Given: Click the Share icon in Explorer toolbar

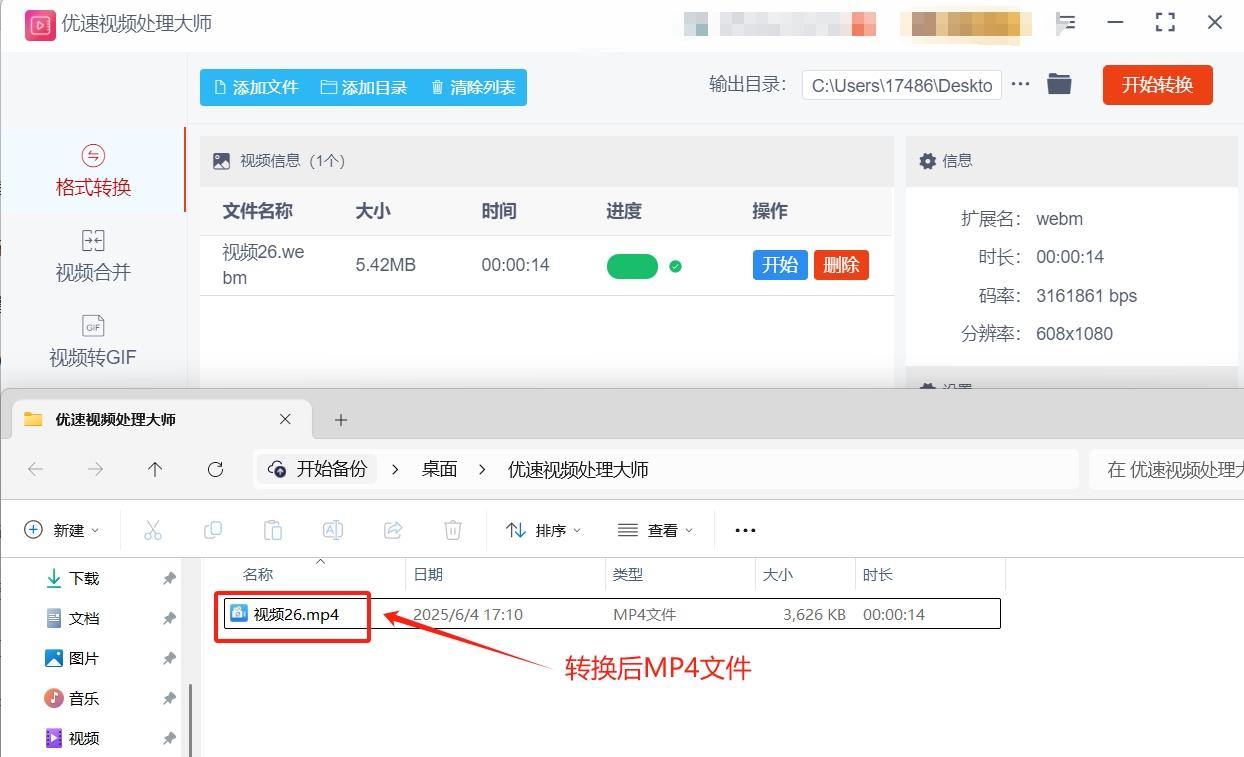Looking at the screenshot, I should pos(392,529).
